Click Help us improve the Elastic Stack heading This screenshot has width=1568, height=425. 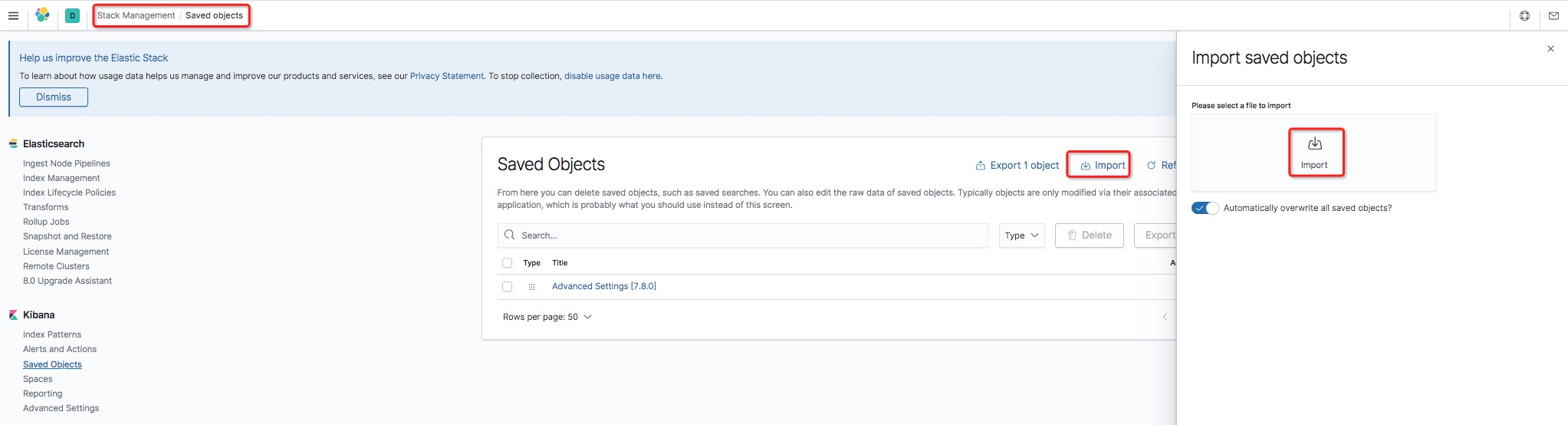click(x=94, y=58)
